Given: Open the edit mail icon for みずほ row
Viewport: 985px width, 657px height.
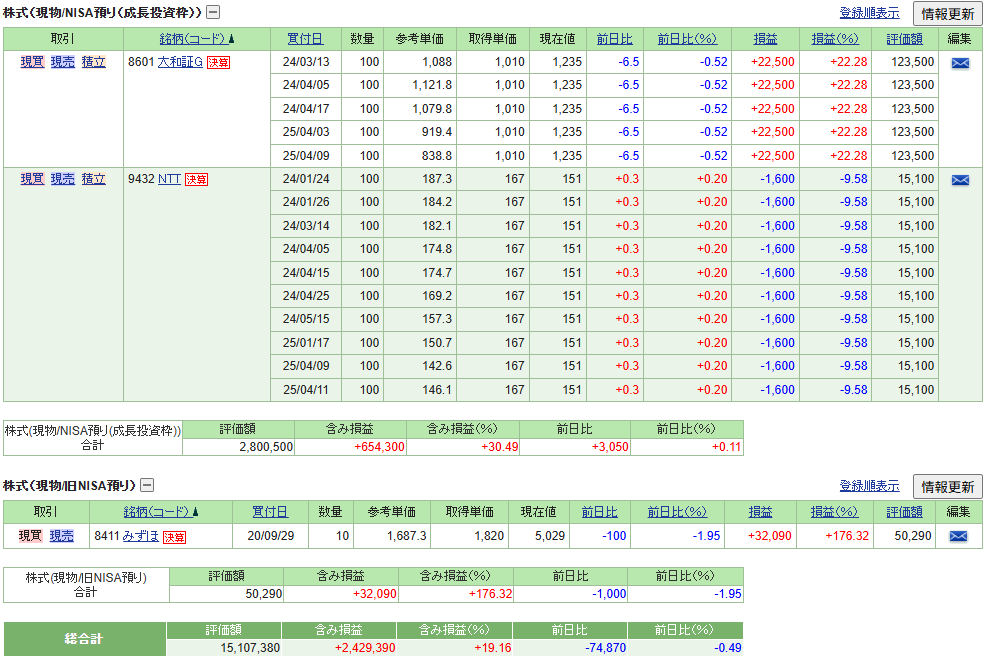Looking at the screenshot, I should [958, 536].
